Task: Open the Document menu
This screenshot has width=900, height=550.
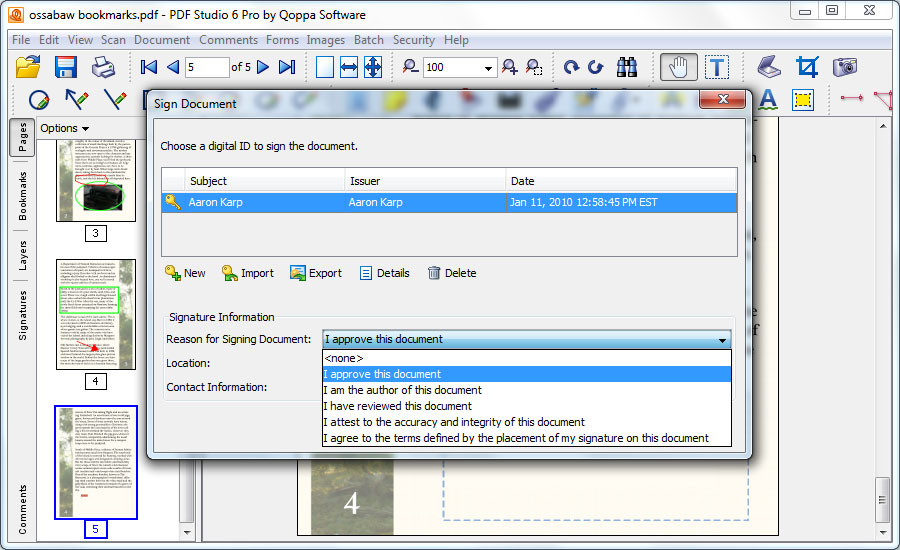Action: click(162, 40)
